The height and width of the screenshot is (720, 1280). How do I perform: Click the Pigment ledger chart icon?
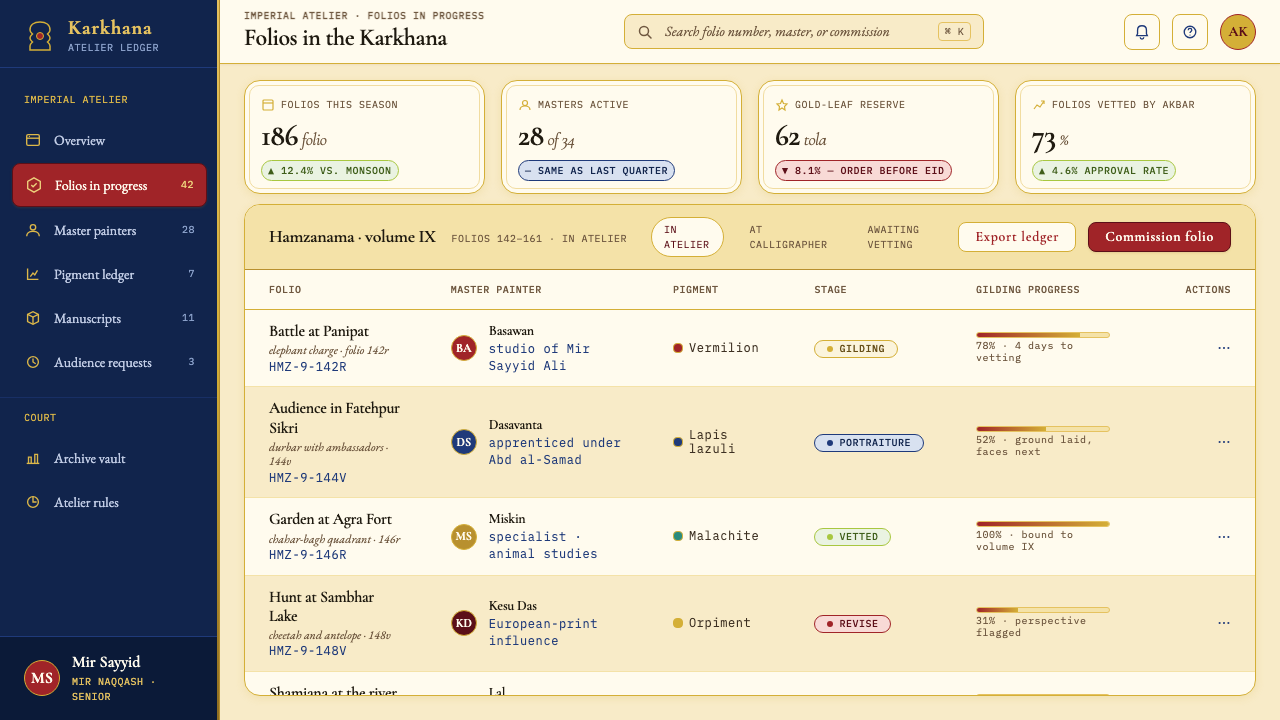(x=33, y=275)
